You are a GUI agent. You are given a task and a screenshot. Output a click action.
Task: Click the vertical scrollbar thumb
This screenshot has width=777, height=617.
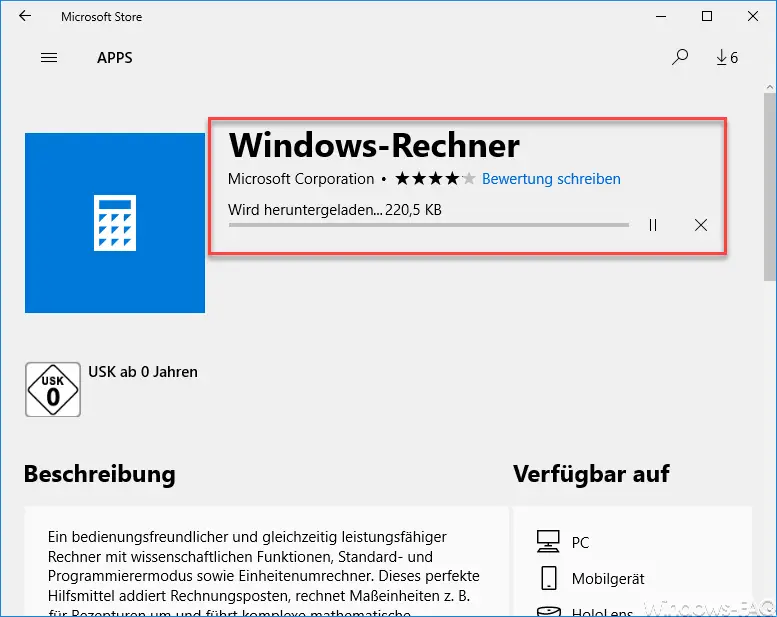770,187
